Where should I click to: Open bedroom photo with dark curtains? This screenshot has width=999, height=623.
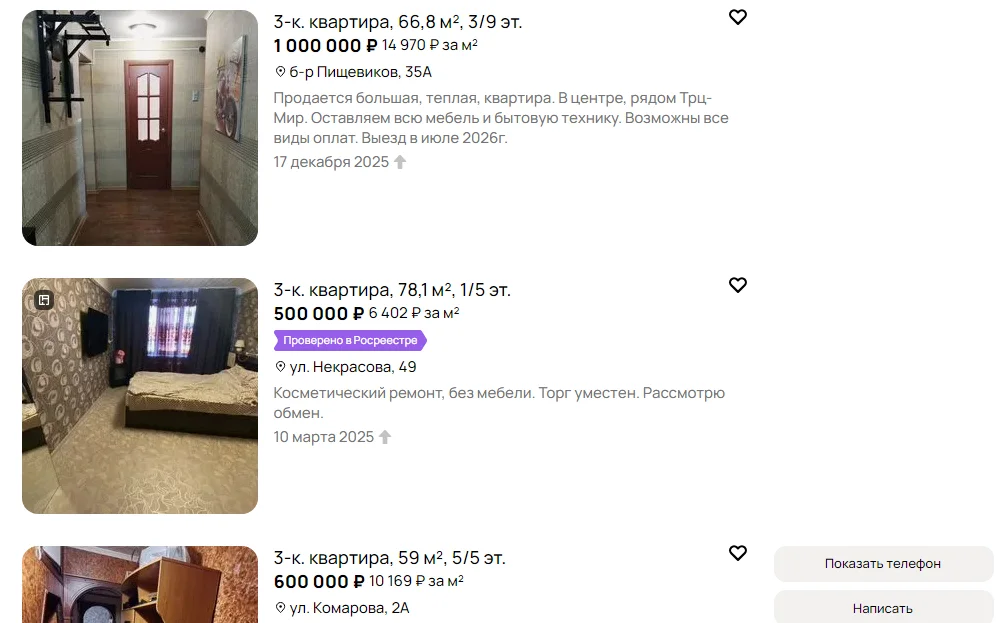coord(140,396)
